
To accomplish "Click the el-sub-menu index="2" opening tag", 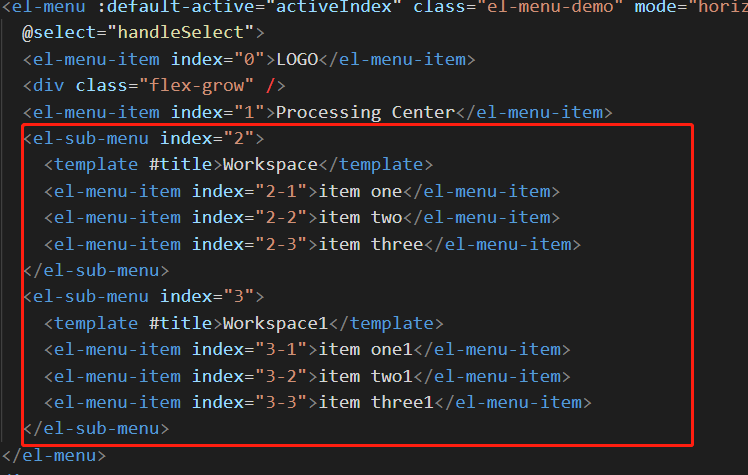I will pyautogui.click(x=144, y=138).
